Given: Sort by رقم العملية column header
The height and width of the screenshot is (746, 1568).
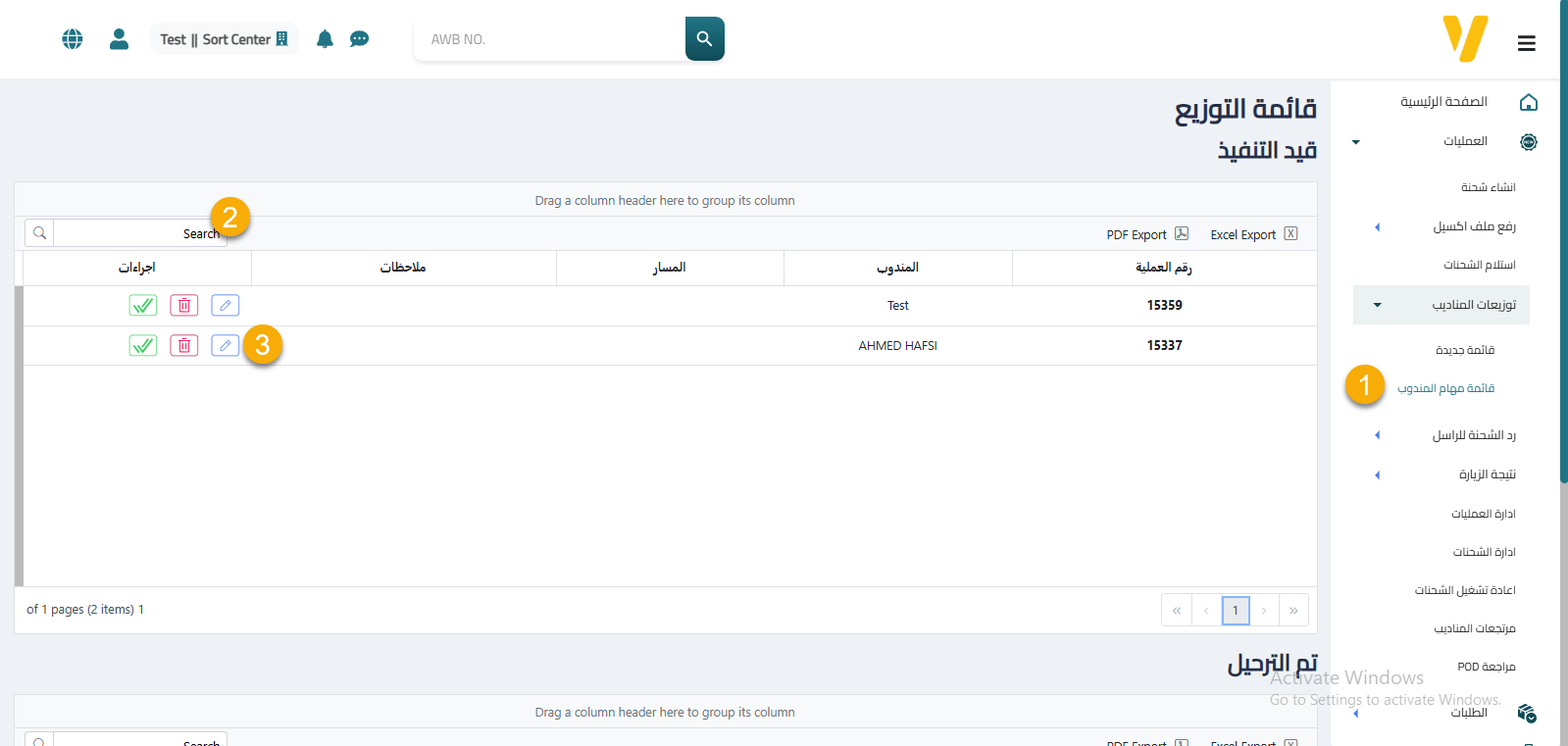Looking at the screenshot, I should pyautogui.click(x=1163, y=268).
